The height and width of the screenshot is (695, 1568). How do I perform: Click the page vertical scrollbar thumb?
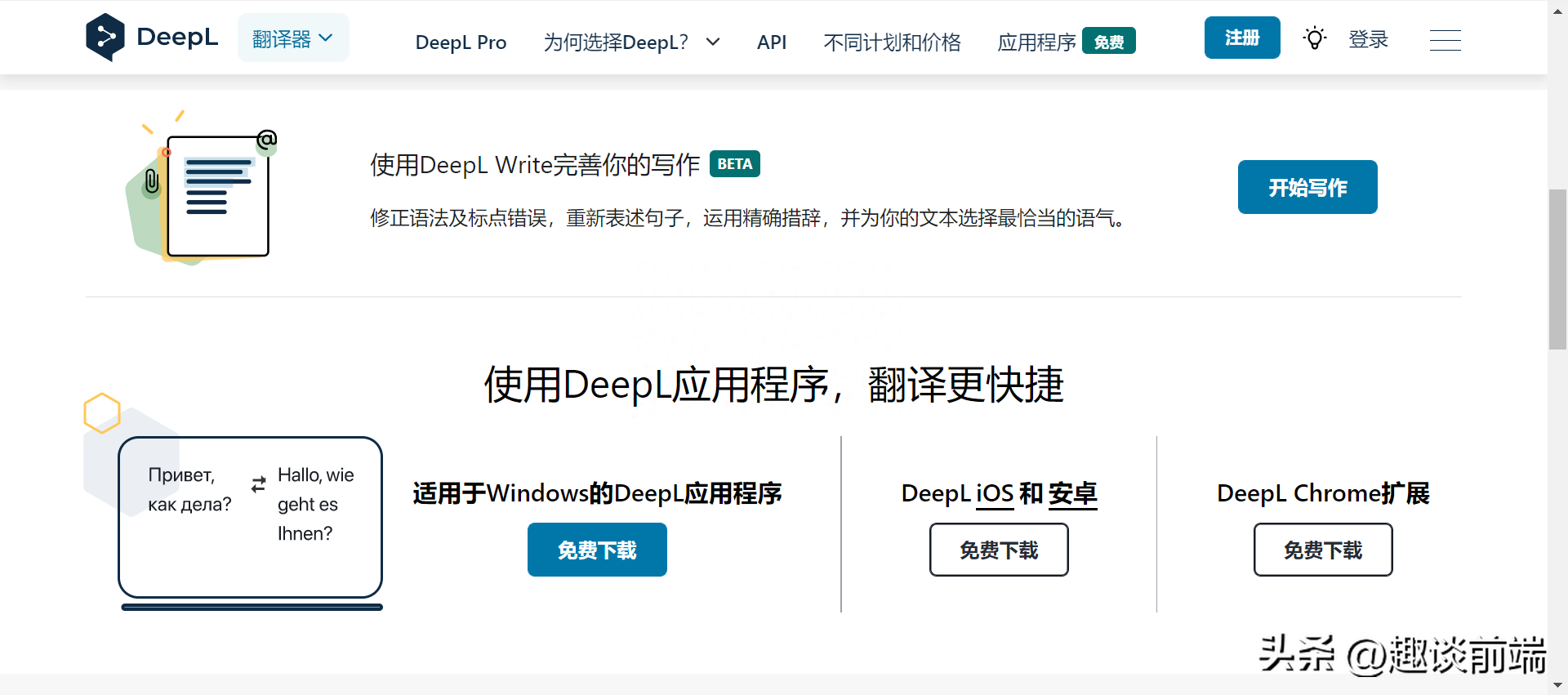[1557, 270]
